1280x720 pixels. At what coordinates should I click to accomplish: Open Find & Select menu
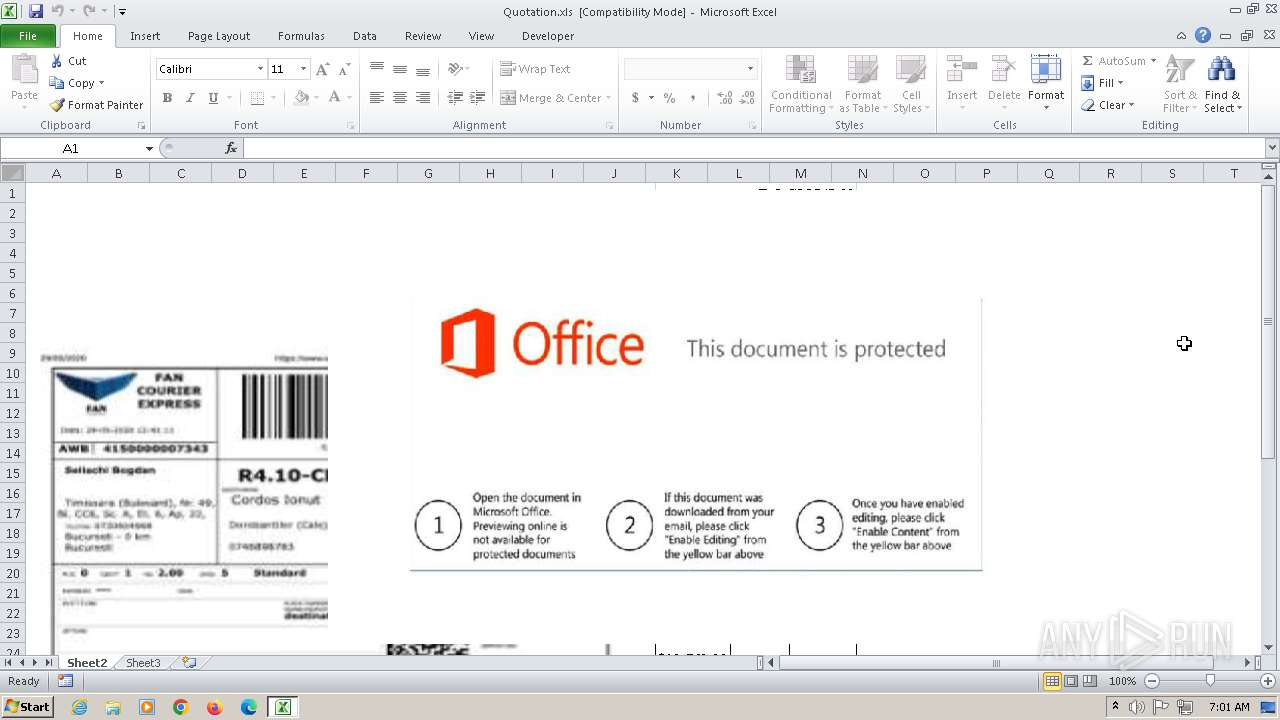pyautogui.click(x=1222, y=84)
